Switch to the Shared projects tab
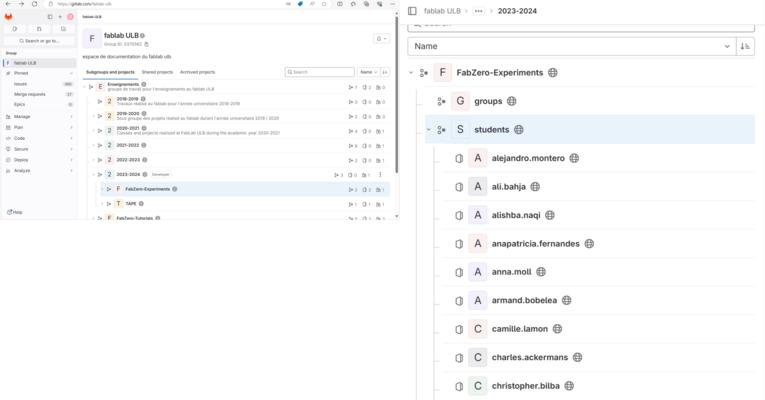Viewport: 765px width, 400px height. pos(157,72)
